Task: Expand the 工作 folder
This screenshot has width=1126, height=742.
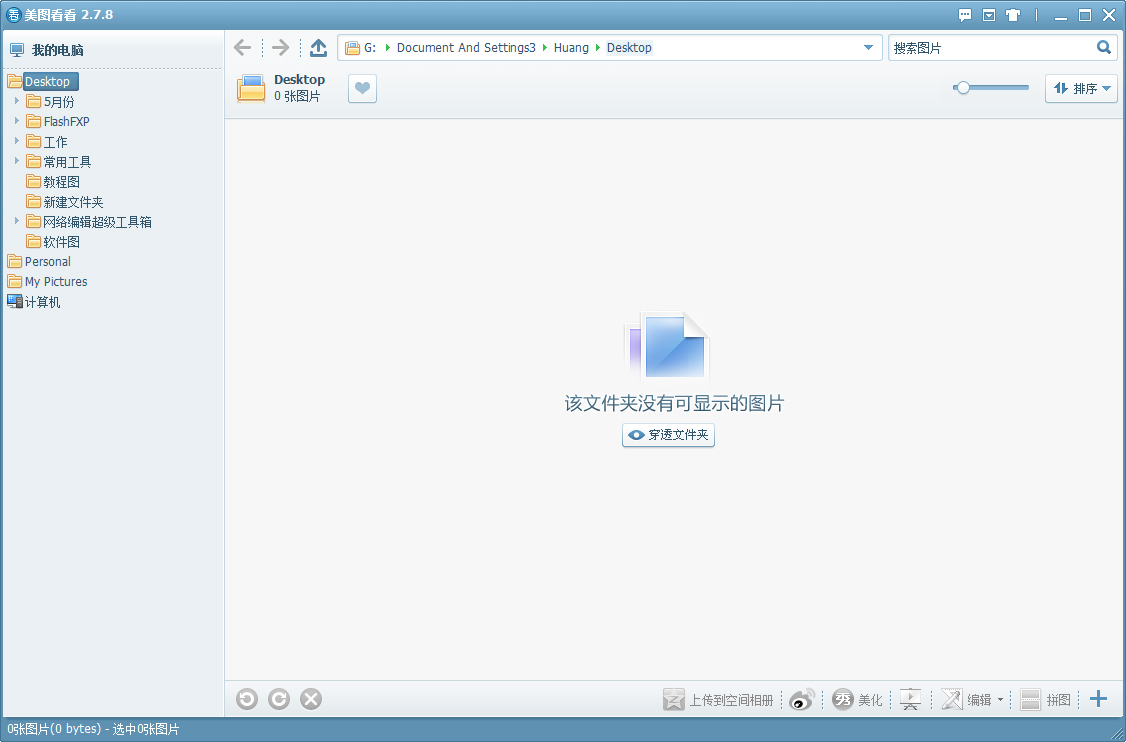Action: click(x=17, y=141)
